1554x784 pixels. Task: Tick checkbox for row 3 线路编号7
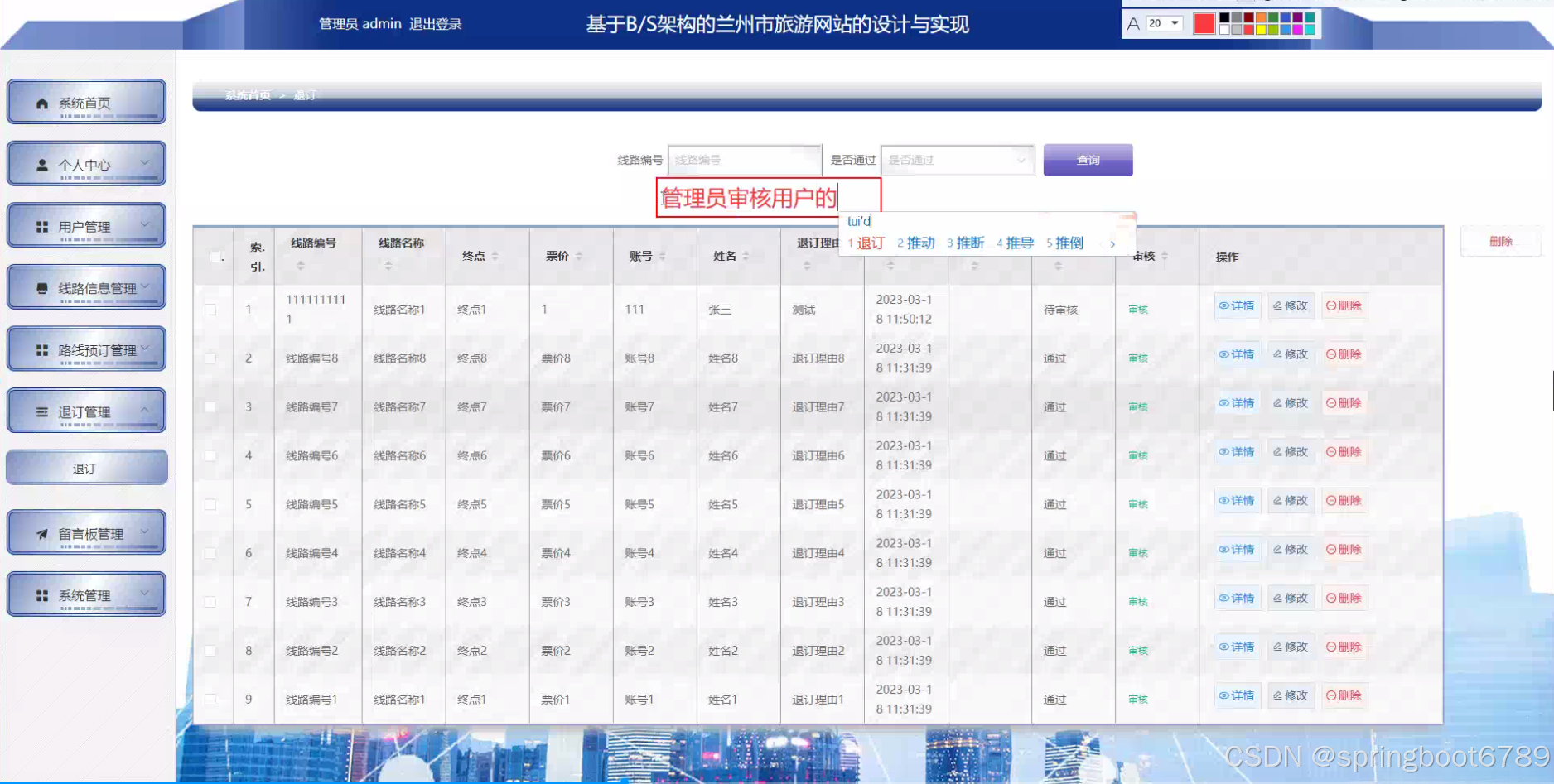210,407
